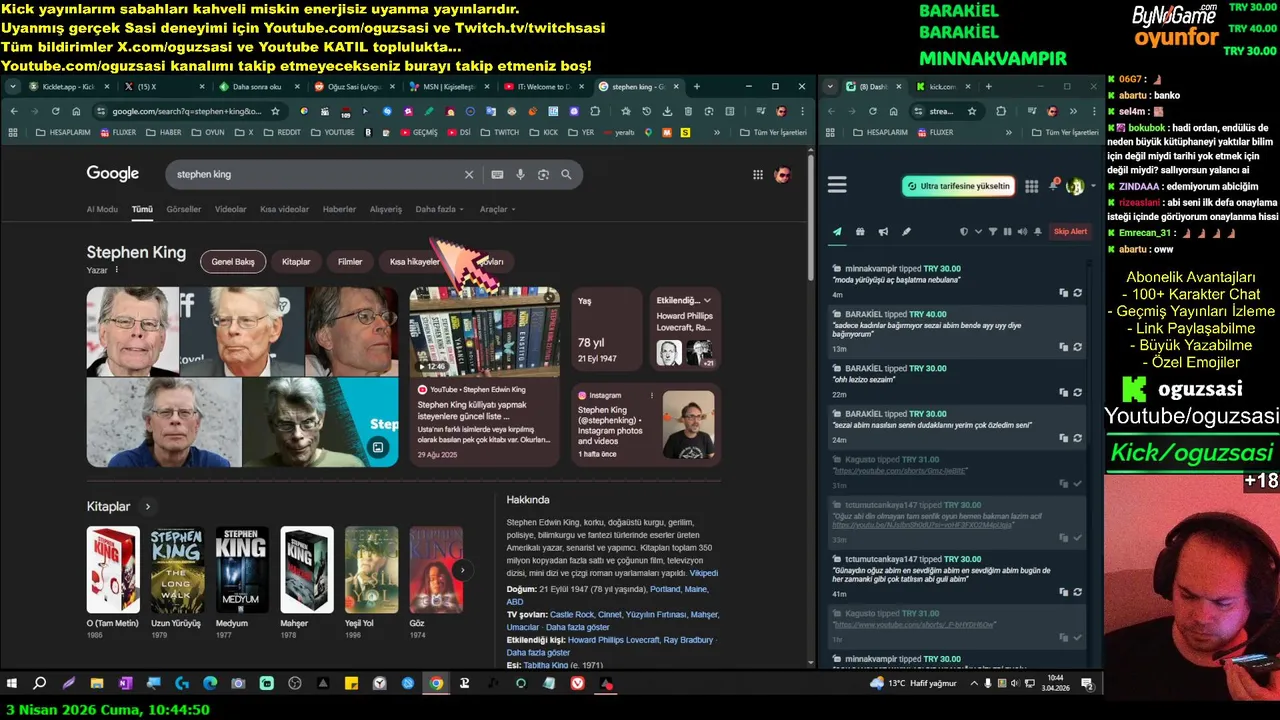Go to browser home page in left window
This screenshot has width=1280, height=720.
tap(75, 111)
